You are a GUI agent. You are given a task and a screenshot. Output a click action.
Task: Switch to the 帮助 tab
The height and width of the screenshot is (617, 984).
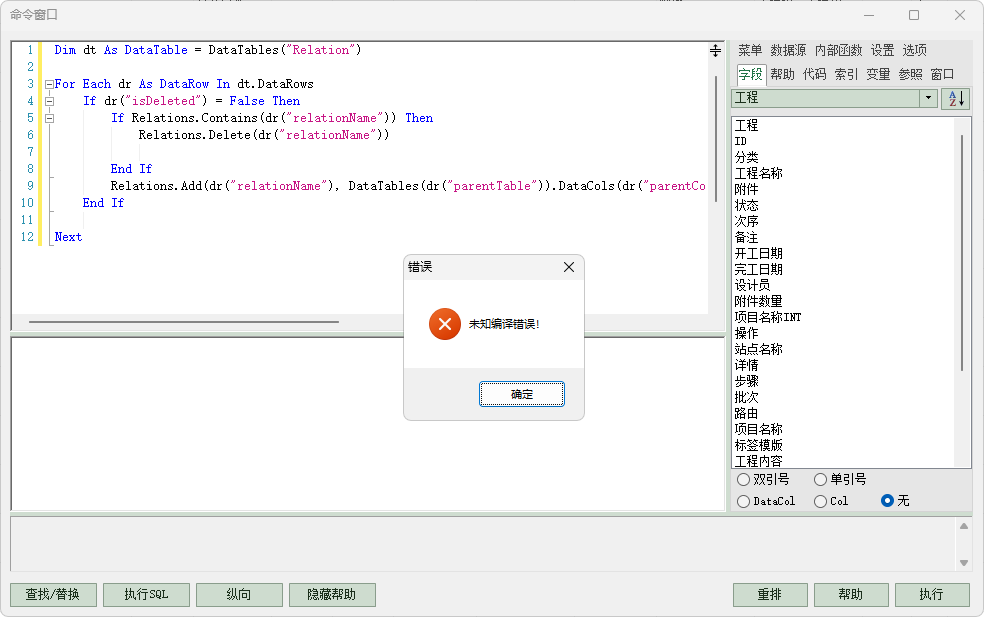783,74
